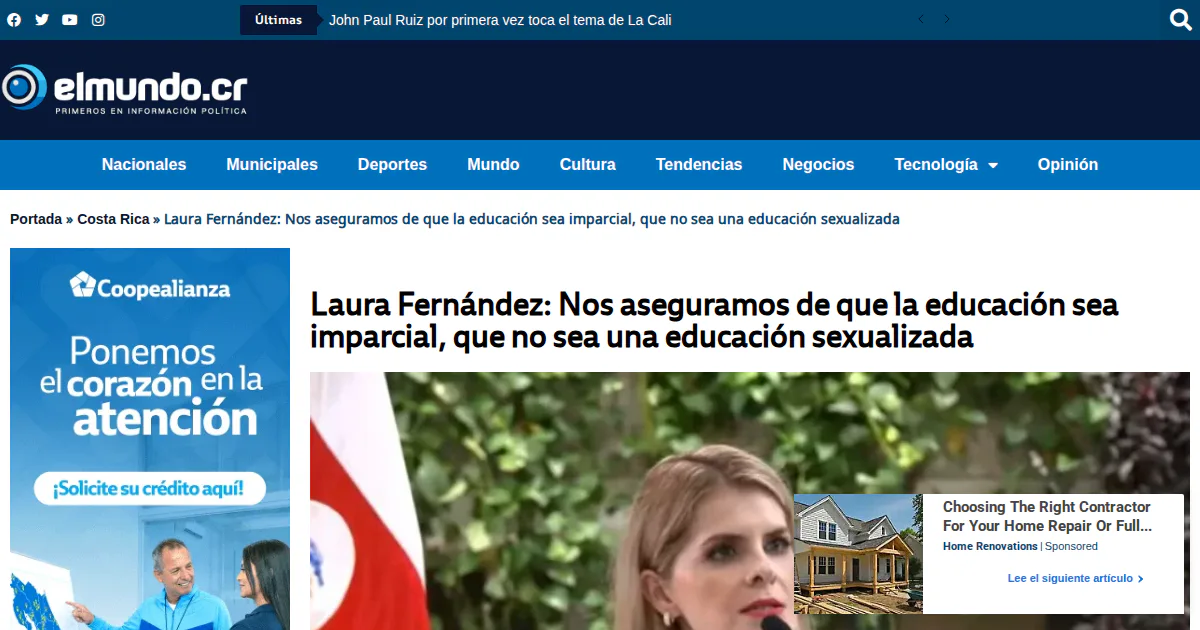Click the Home Renovations sponsor label
The height and width of the screenshot is (630, 1200).
[x=990, y=546]
